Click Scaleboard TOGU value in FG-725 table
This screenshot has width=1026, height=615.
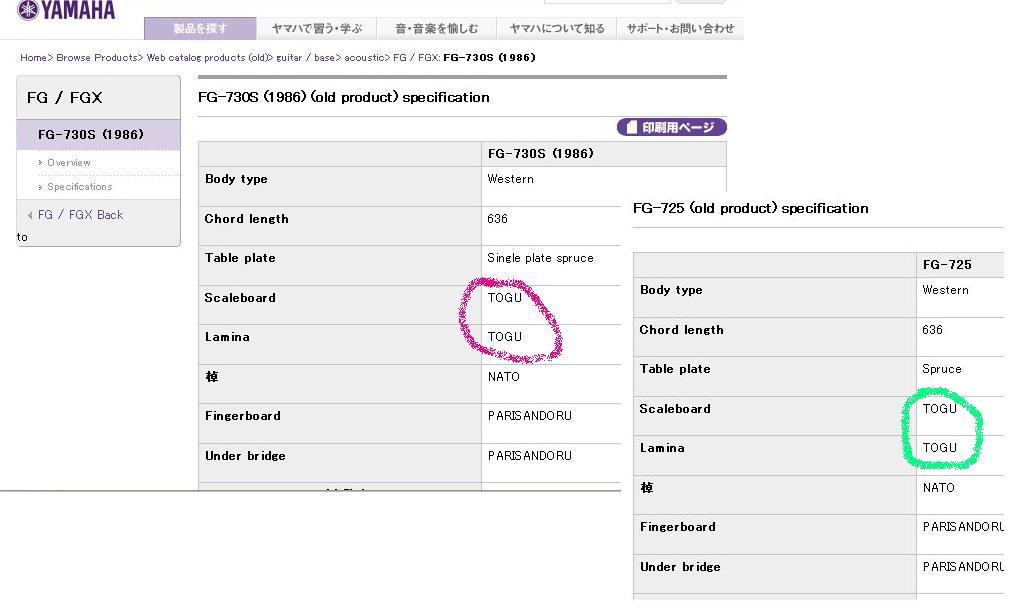coord(940,410)
